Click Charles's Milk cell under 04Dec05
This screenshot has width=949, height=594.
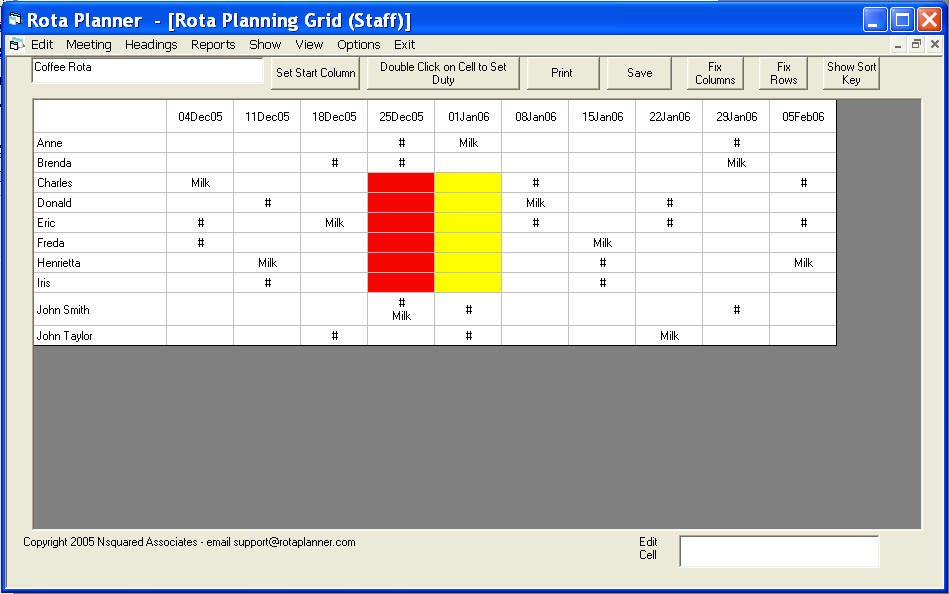pos(200,183)
